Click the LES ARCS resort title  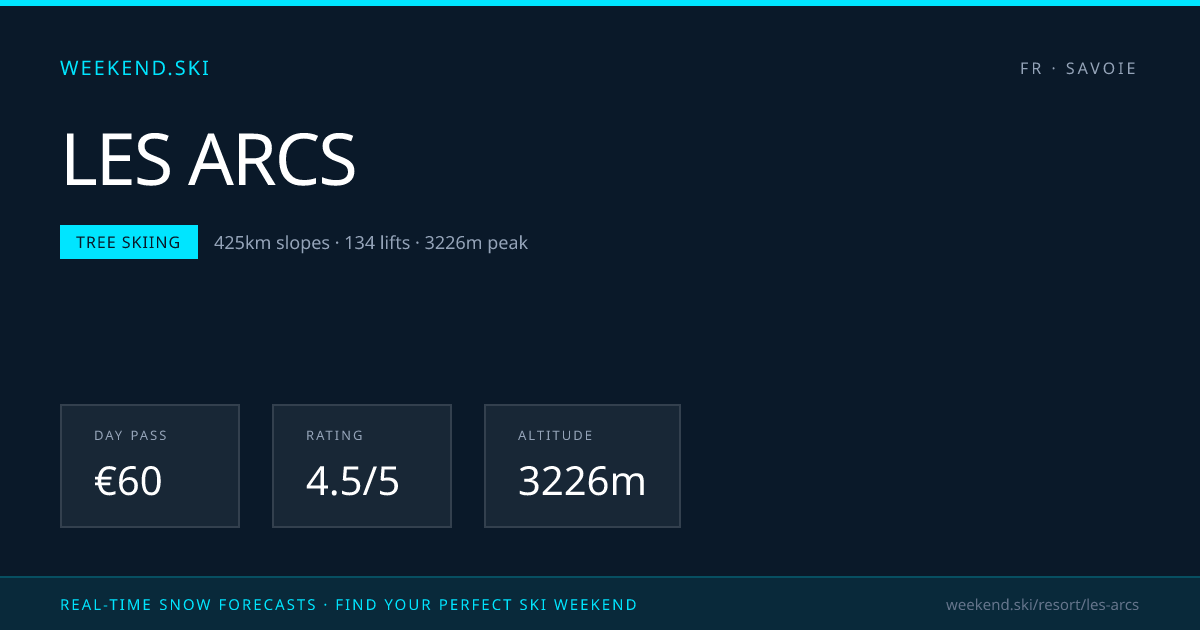pos(209,159)
